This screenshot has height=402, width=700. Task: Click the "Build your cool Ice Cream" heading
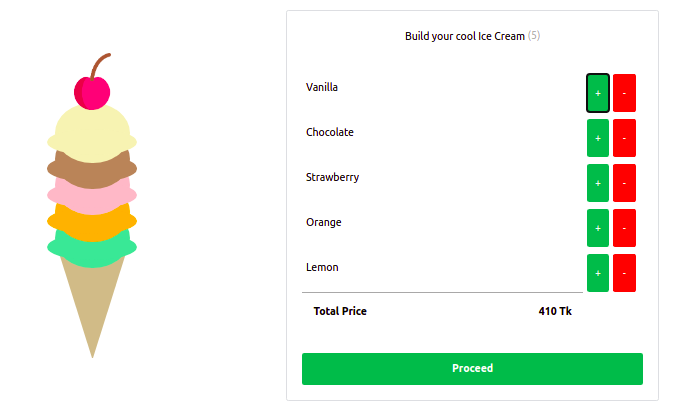[464, 36]
